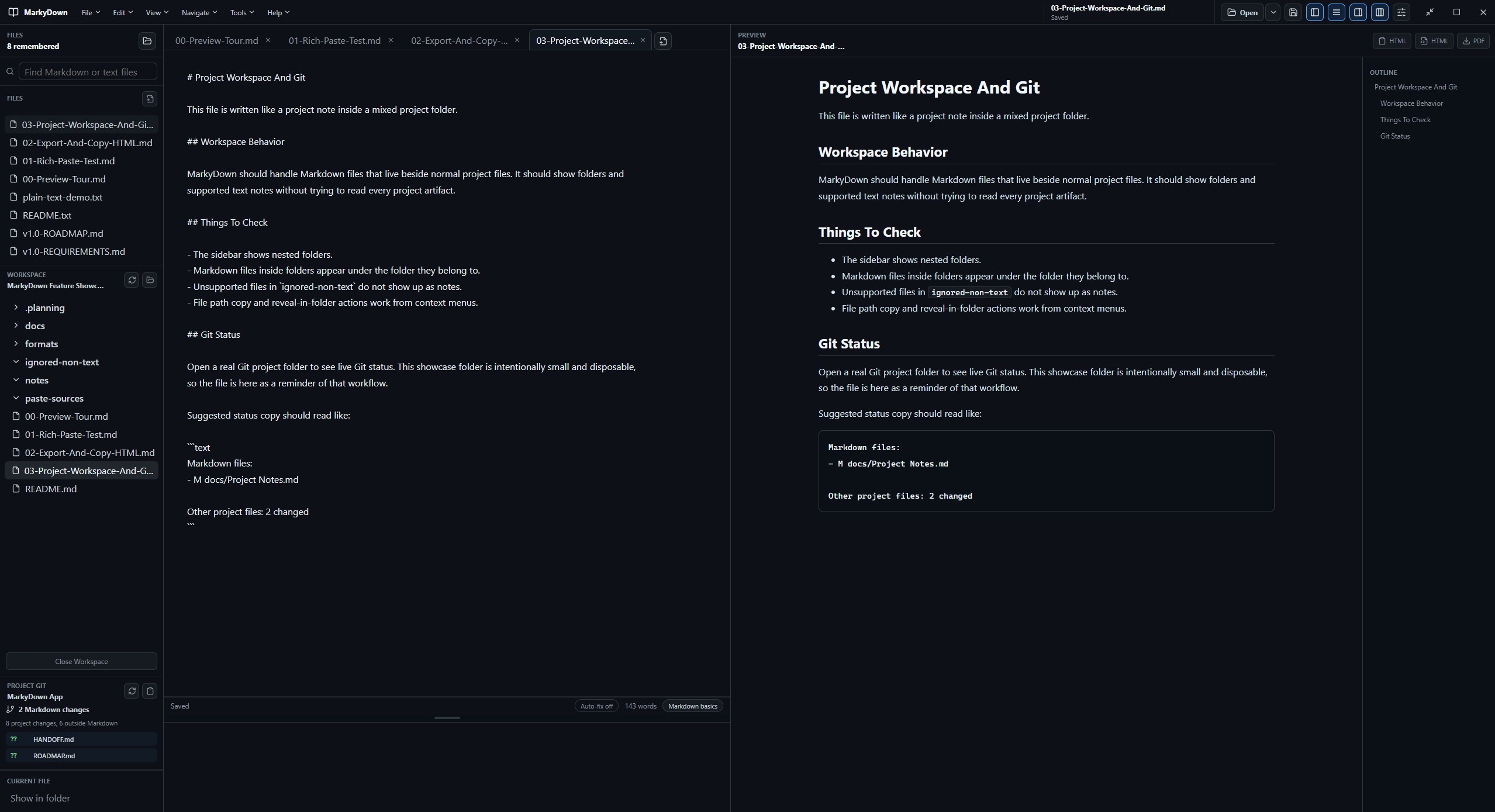Click the compact window arrows icon
Screen dimensions: 1495x812
pos(1430,12)
